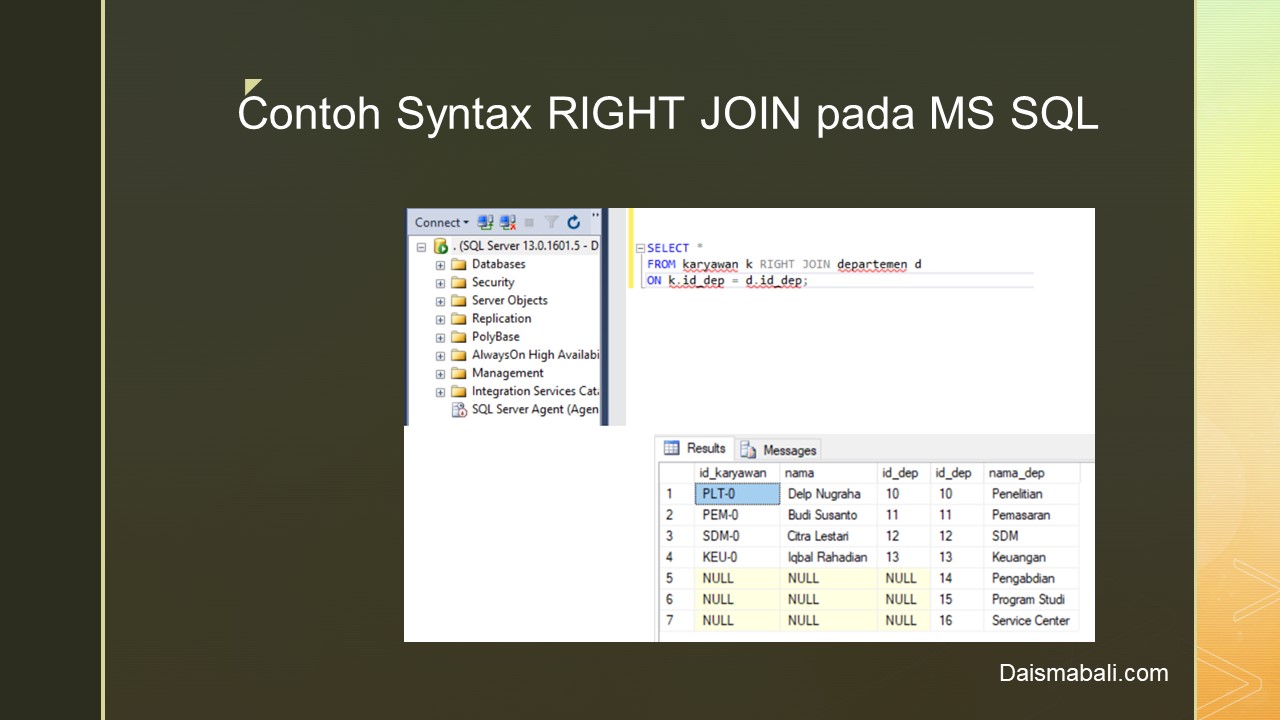
Task: Expand the Server Objects node
Action: (440, 301)
